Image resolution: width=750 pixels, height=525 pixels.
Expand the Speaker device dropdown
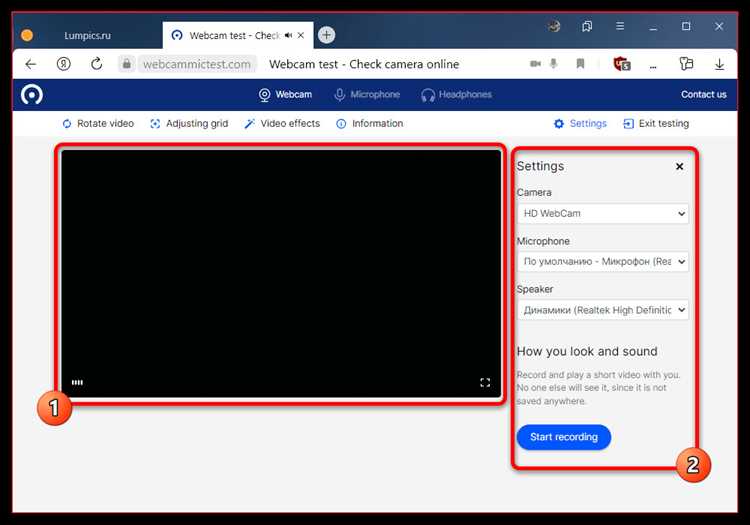(x=603, y=310)
